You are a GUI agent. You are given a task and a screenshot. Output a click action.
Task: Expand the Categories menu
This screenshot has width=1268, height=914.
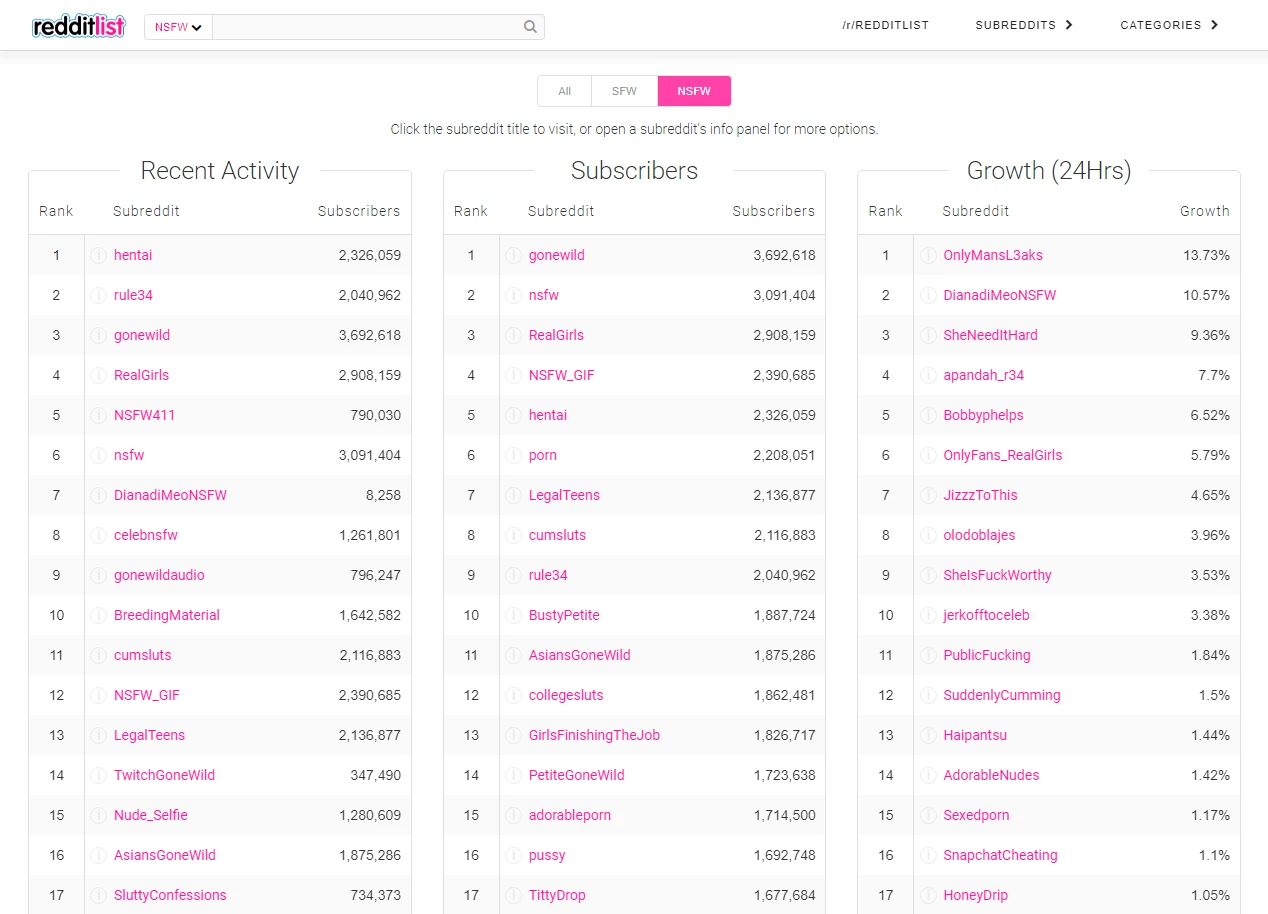click(1169, 25)
